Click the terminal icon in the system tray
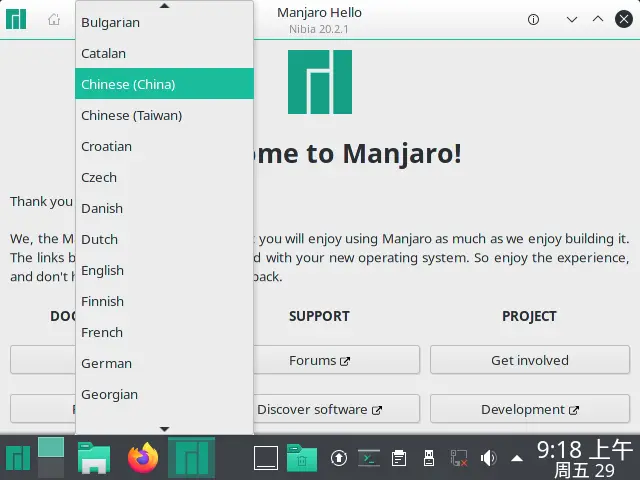 [369, 459]
